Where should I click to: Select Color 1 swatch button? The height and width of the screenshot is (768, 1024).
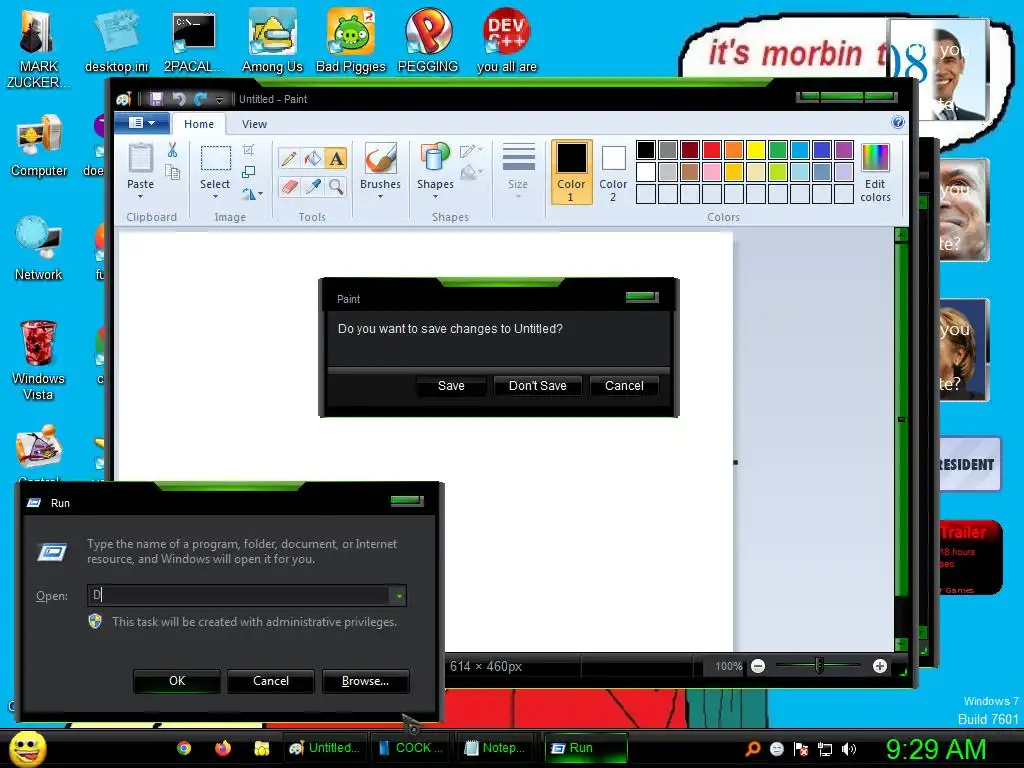(x=571, y=172)
